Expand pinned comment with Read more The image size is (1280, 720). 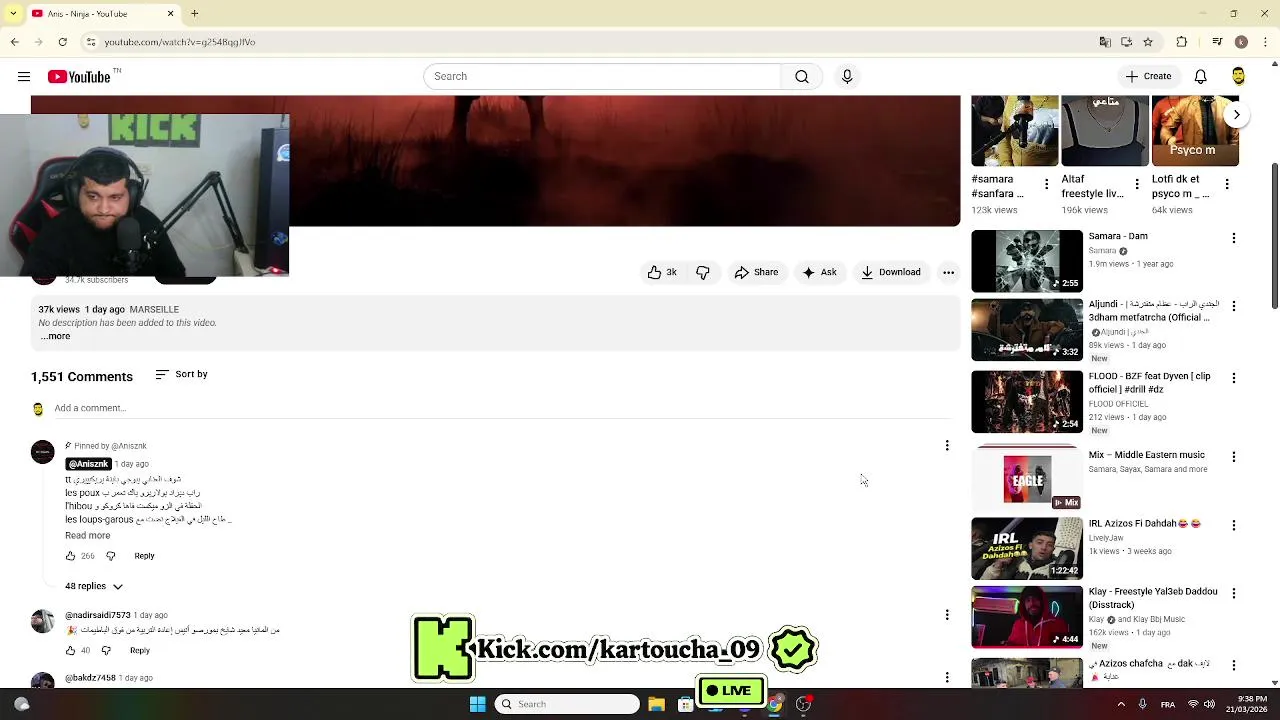coord(87,536)
